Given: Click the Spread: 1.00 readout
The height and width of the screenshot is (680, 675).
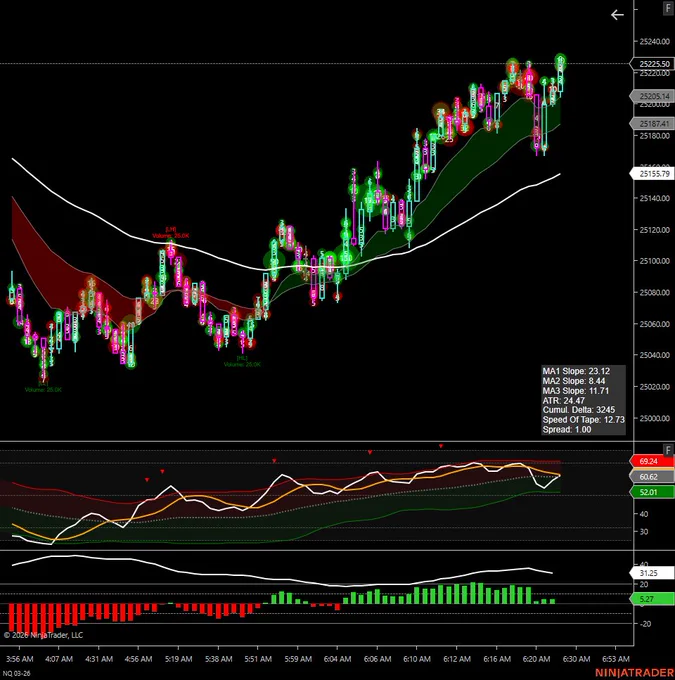Looking at the screenshot, I should point(567,429).
